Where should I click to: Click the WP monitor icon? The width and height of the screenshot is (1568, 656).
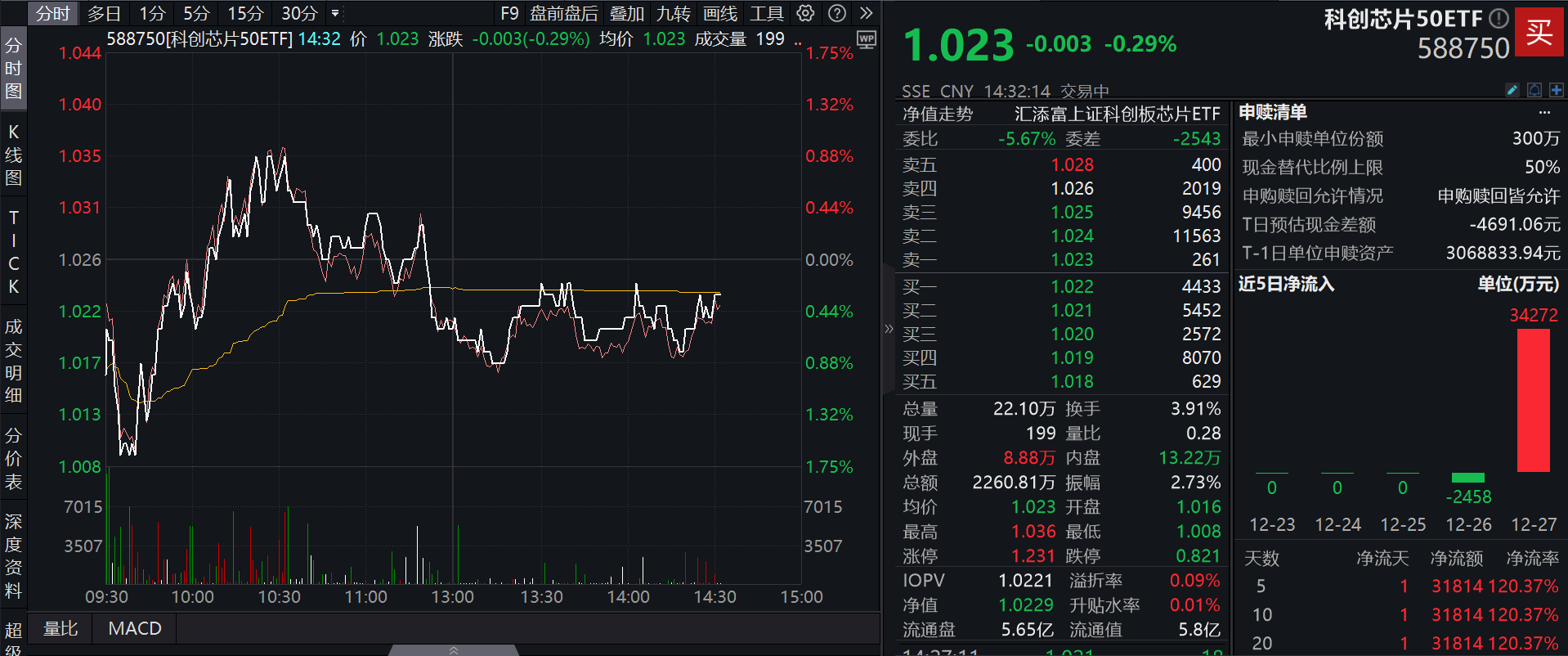point(867,39)
